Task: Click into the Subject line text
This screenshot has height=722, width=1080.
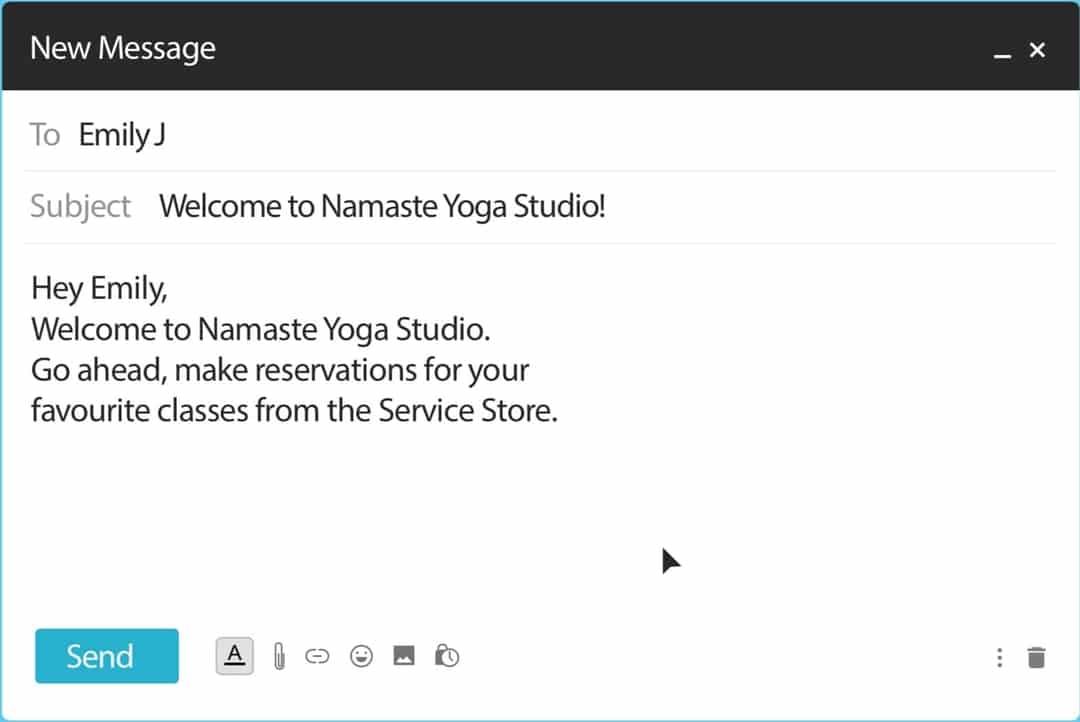Action: coord(382,207)
